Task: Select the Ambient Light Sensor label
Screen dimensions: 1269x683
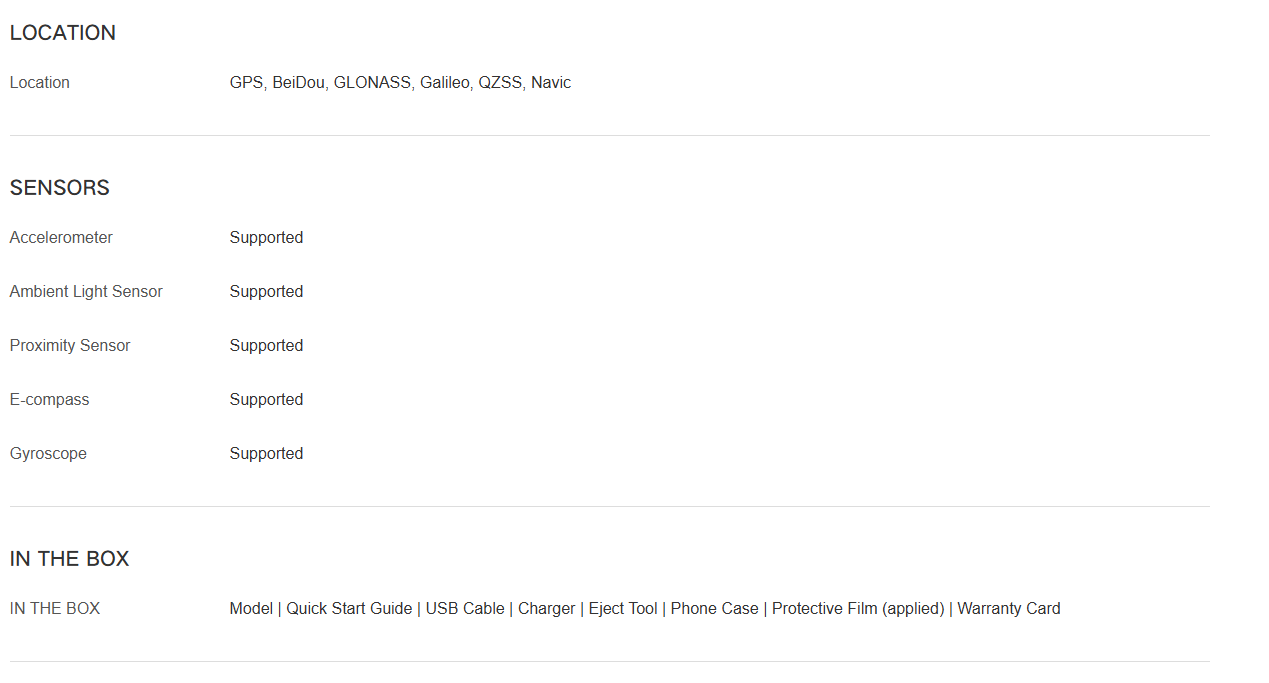Action: (x=86, y=292)
